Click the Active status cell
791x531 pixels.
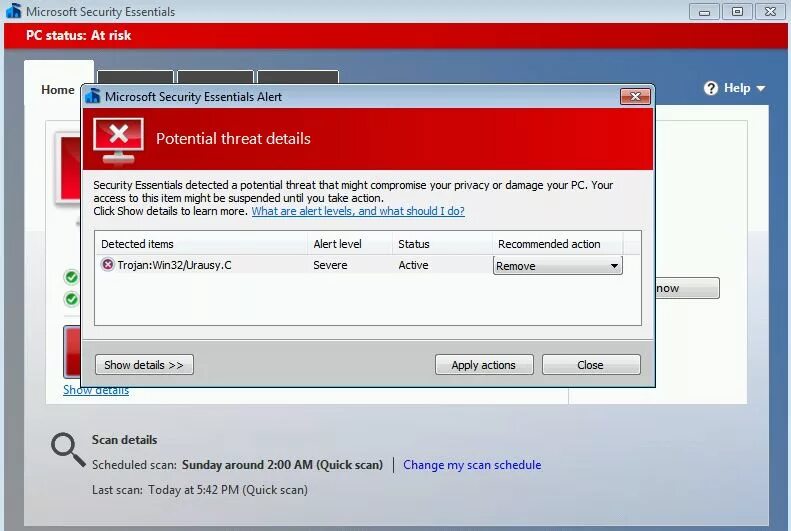413,265
